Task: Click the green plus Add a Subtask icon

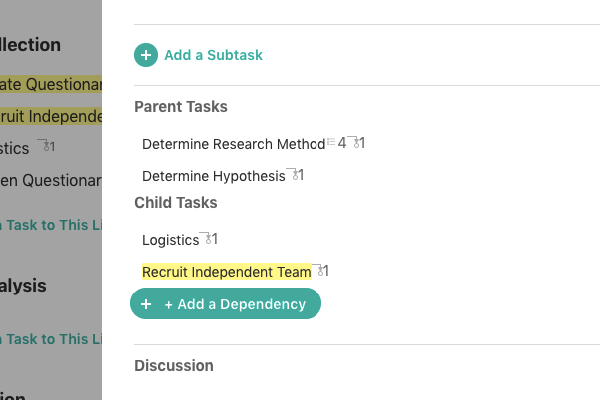Action: [x=146, y=55]
